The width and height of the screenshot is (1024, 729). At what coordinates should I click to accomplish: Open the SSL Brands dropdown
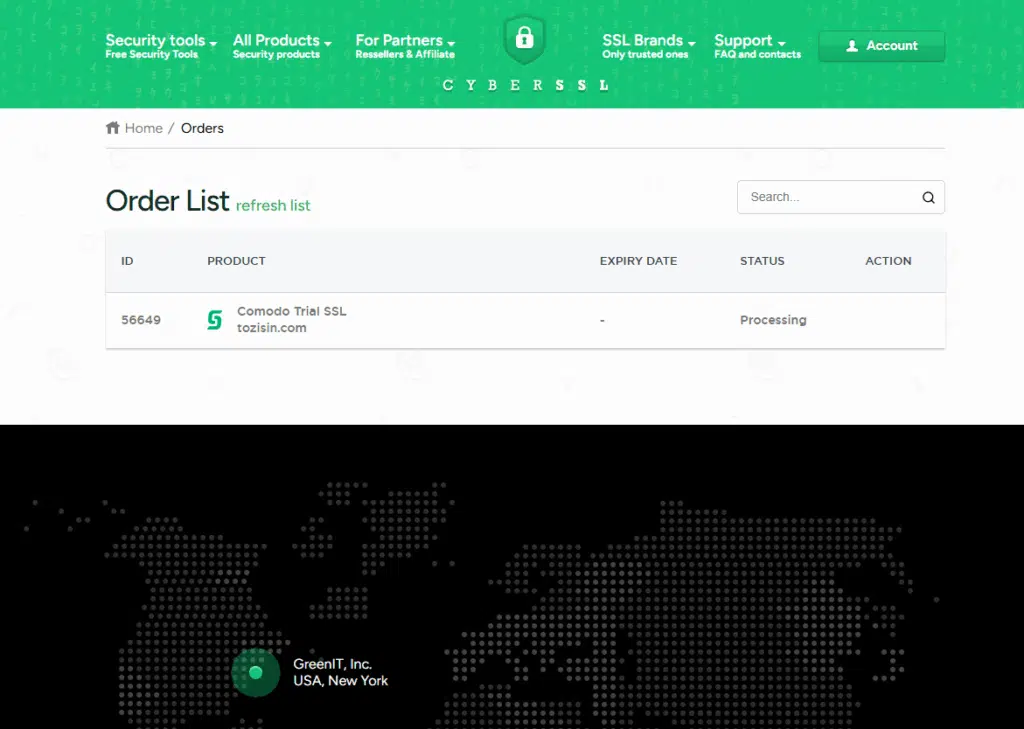(x=648, y=46)
